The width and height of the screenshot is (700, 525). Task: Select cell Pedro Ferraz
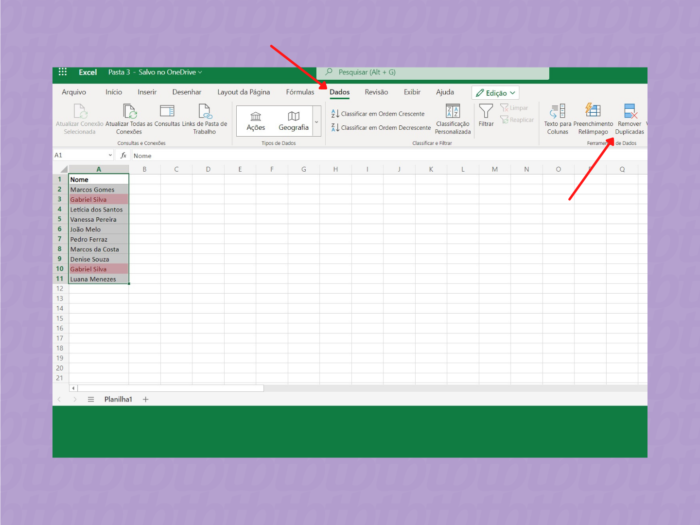pos(99,239)
